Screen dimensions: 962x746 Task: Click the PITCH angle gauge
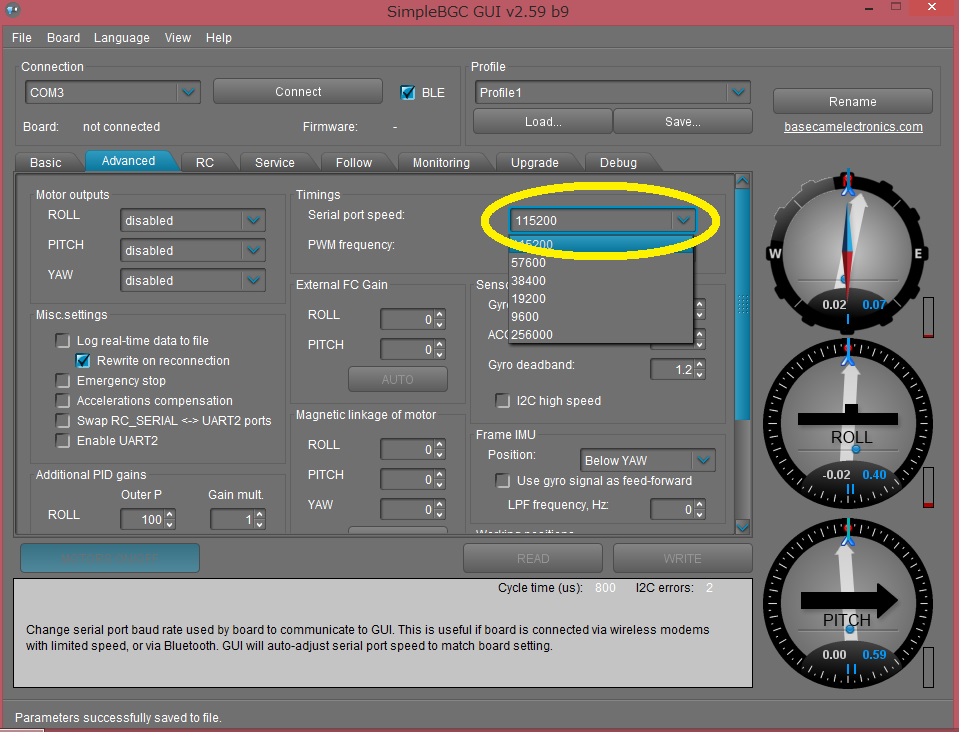tap(848, 604)
